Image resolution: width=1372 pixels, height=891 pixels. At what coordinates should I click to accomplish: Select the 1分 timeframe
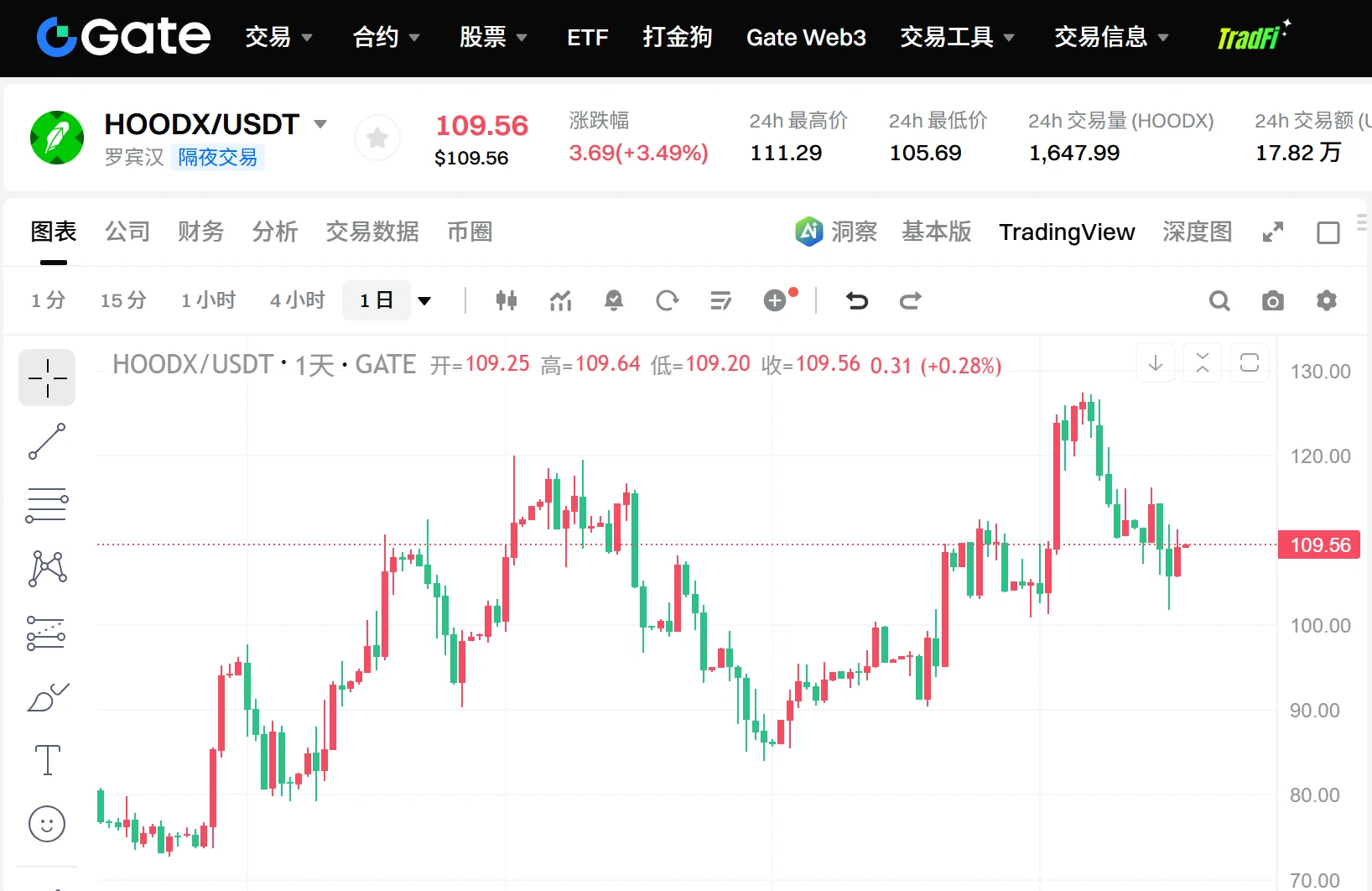tap(49, 300)
